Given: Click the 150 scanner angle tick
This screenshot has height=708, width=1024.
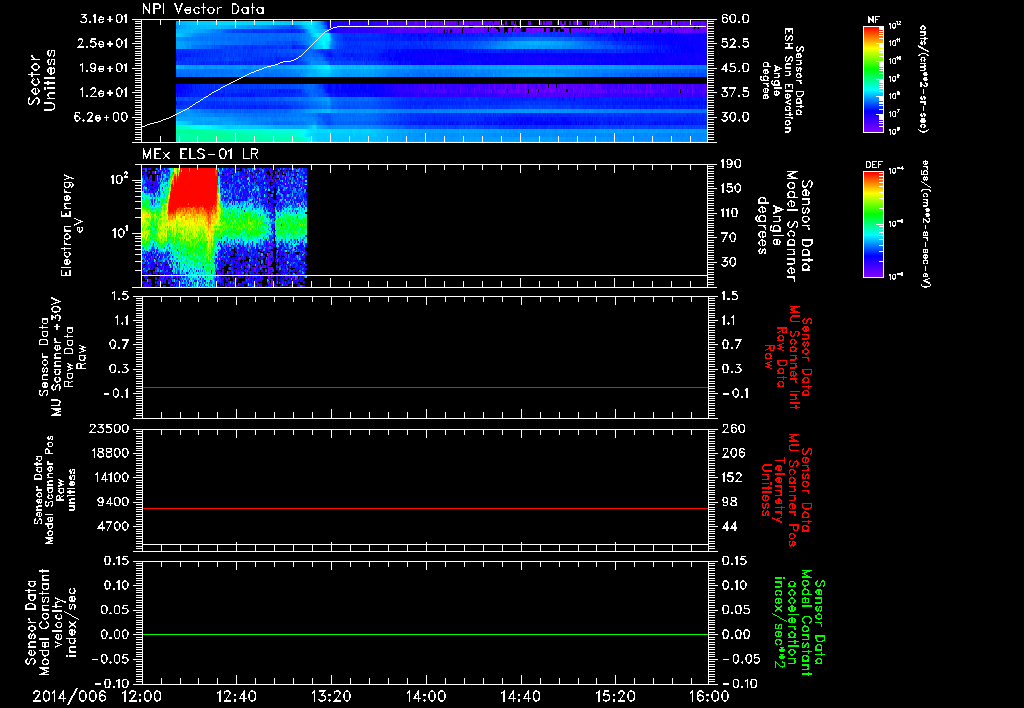Looking at the screenshot, I should tap(732, 189).
